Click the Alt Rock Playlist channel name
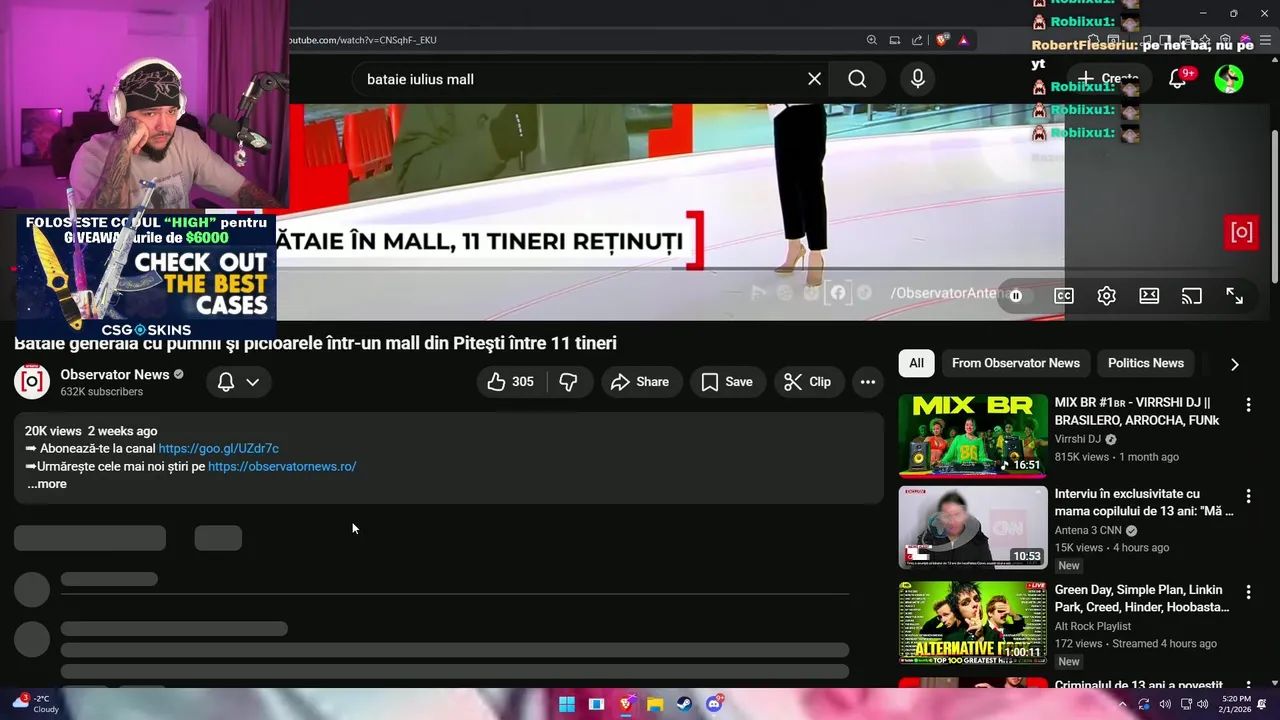Image resolution: width=1280 pixels, height=720 pixels. click(x=1093, y=627)
